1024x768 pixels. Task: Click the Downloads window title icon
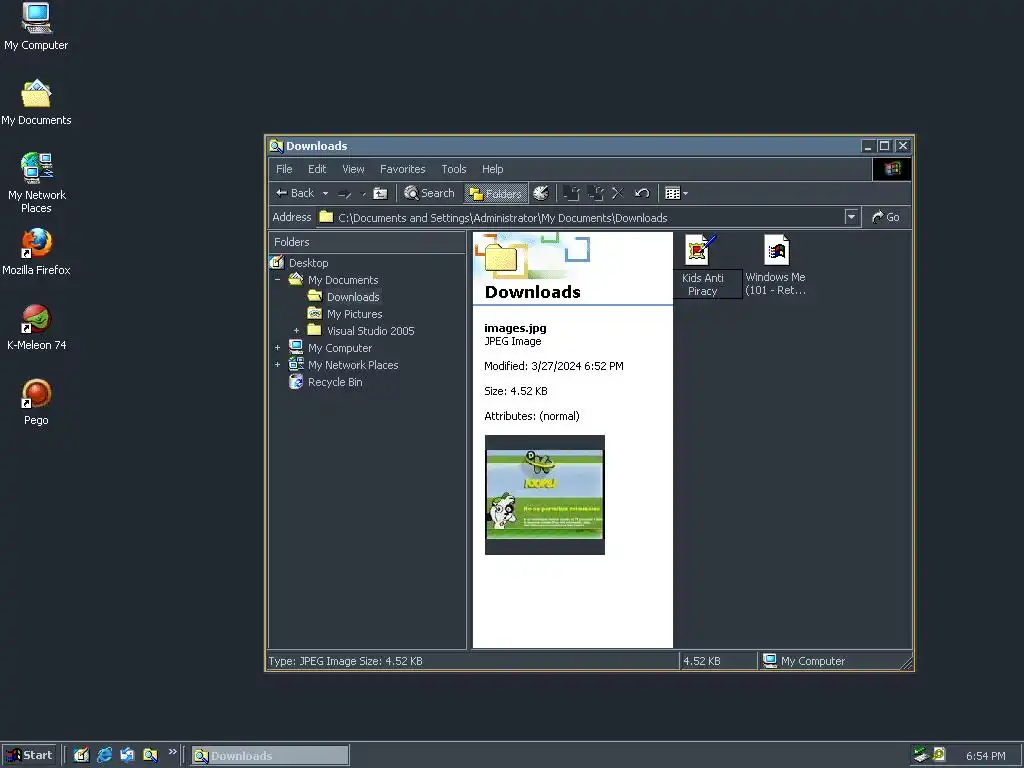(276, 146)
